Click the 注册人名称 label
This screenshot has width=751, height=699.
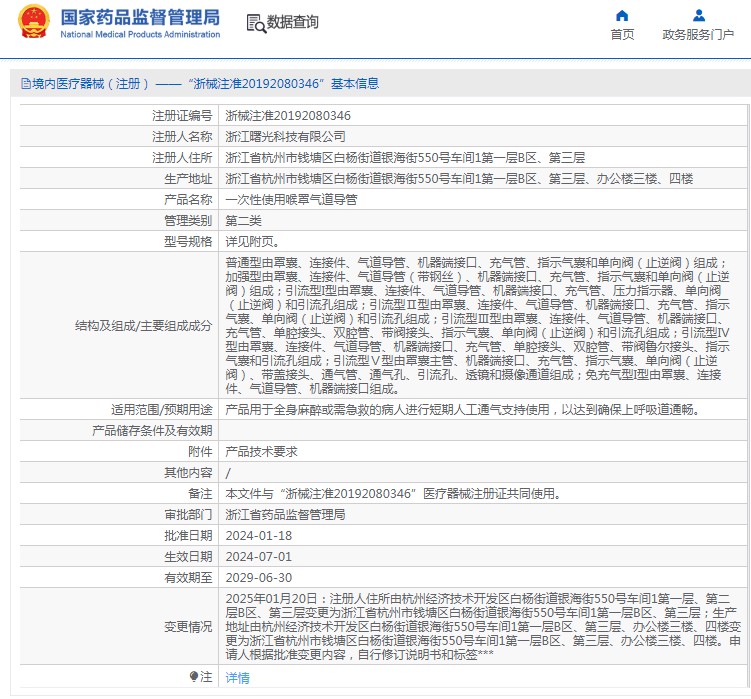pos(182,137)
